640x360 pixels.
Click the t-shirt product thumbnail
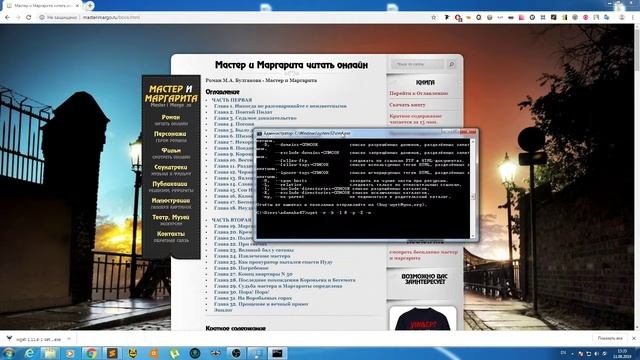coord(423,318)
